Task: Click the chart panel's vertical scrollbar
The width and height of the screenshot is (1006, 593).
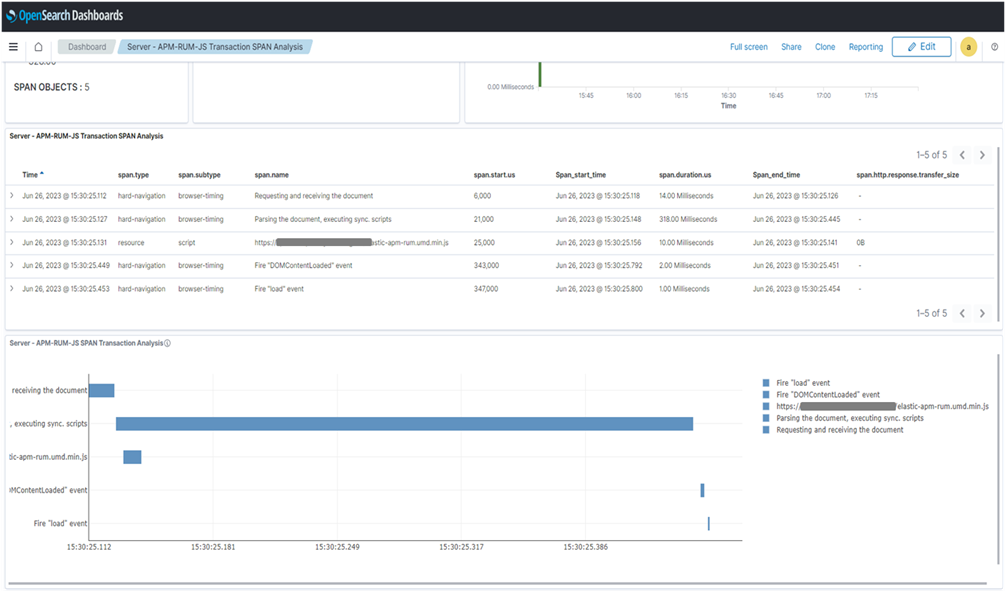Action: point(998,459)
